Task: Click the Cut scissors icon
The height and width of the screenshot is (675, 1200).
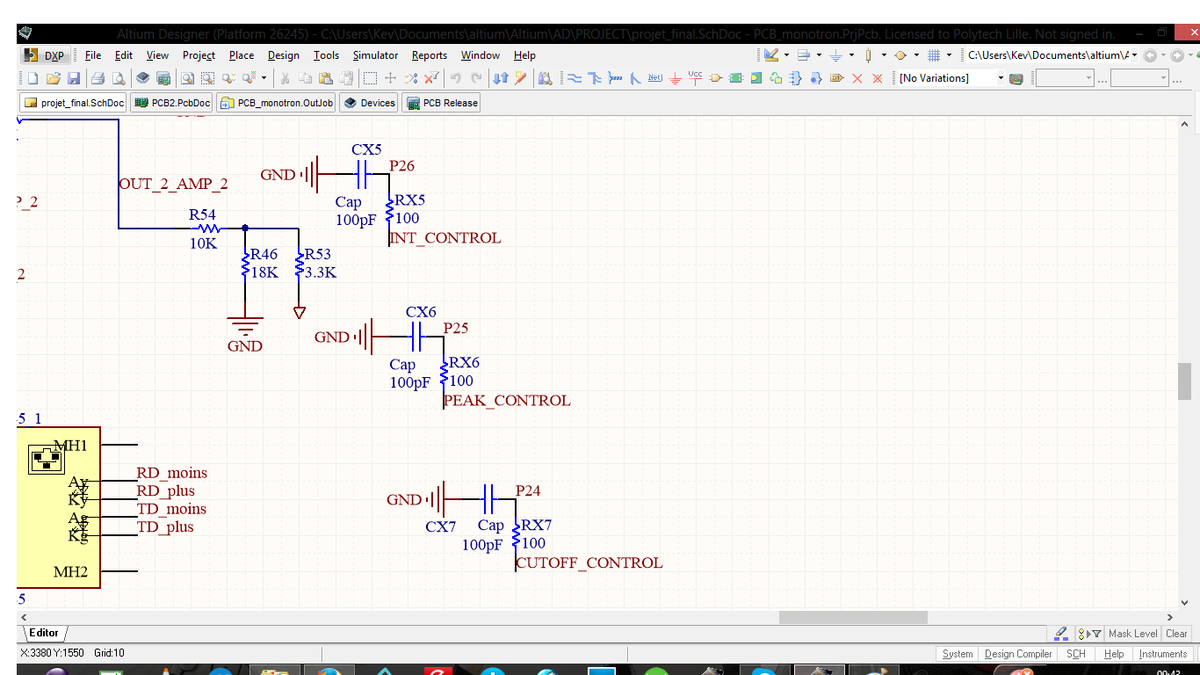Action: click(x=286, y=78)
